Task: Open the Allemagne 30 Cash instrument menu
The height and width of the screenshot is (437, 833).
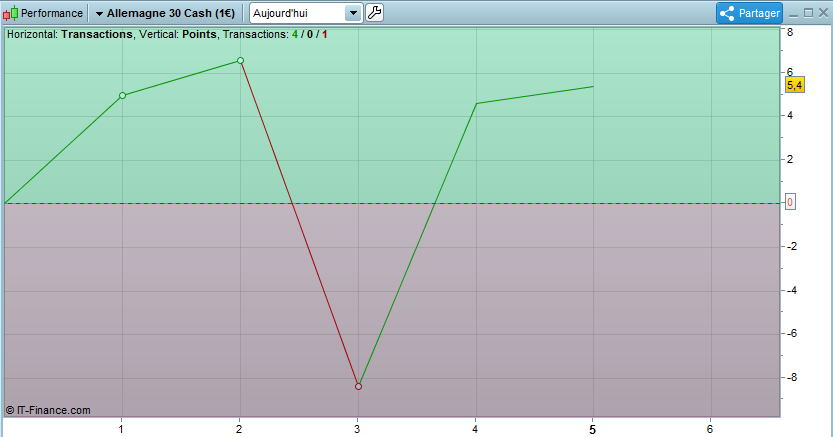Action: point(165,13)
